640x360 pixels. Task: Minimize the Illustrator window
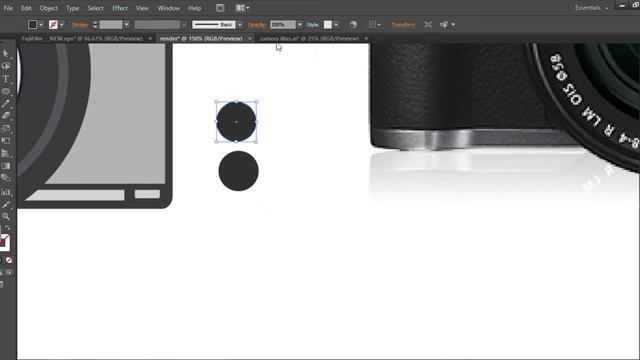coord(622,6)
